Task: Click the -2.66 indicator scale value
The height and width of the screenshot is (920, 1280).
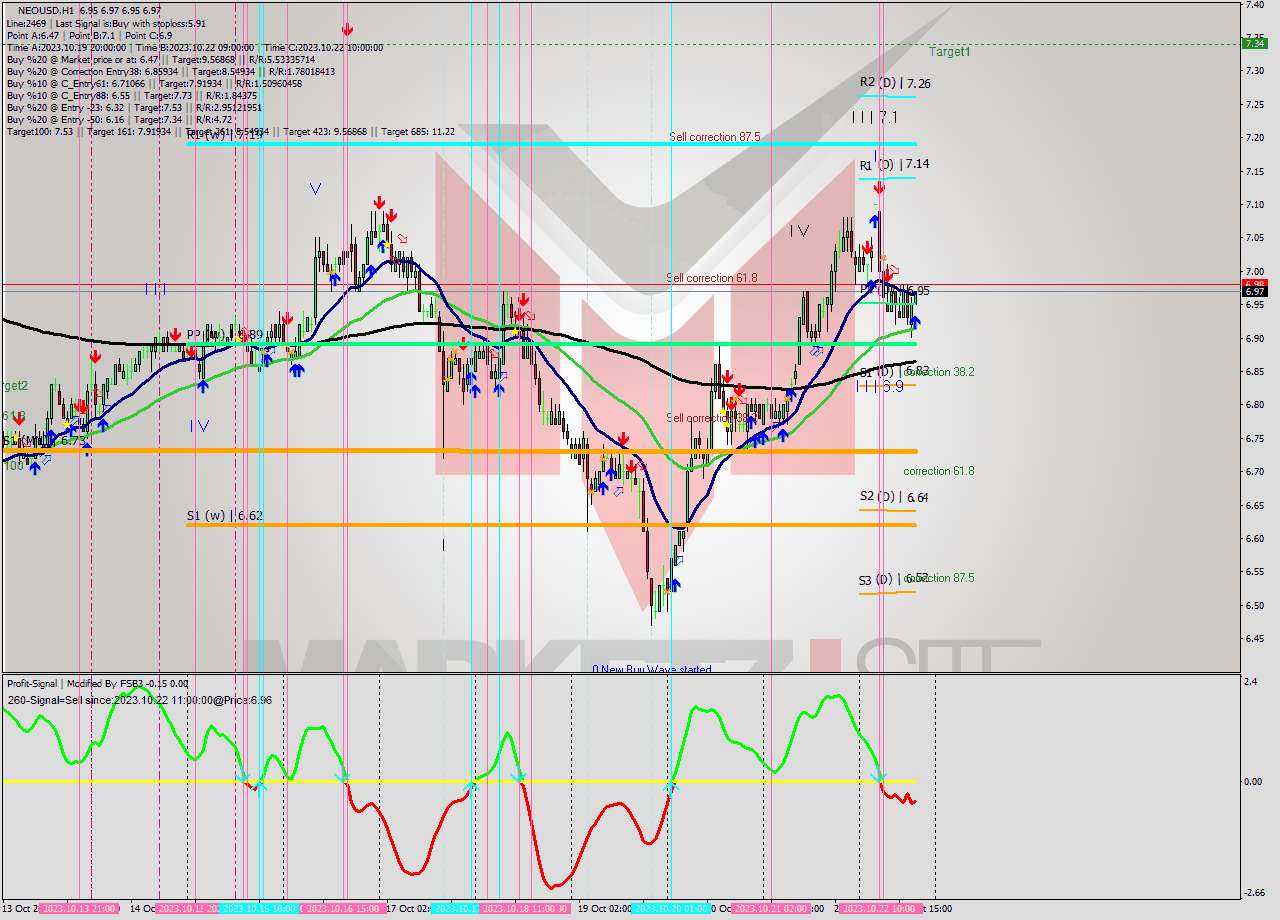Action: click(x=1254, y=893)
